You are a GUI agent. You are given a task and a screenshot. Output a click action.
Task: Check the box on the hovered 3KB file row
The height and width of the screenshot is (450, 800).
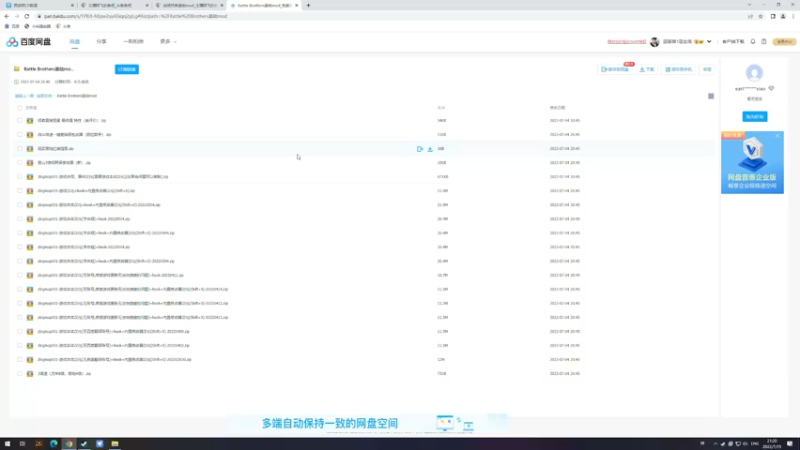20,149
